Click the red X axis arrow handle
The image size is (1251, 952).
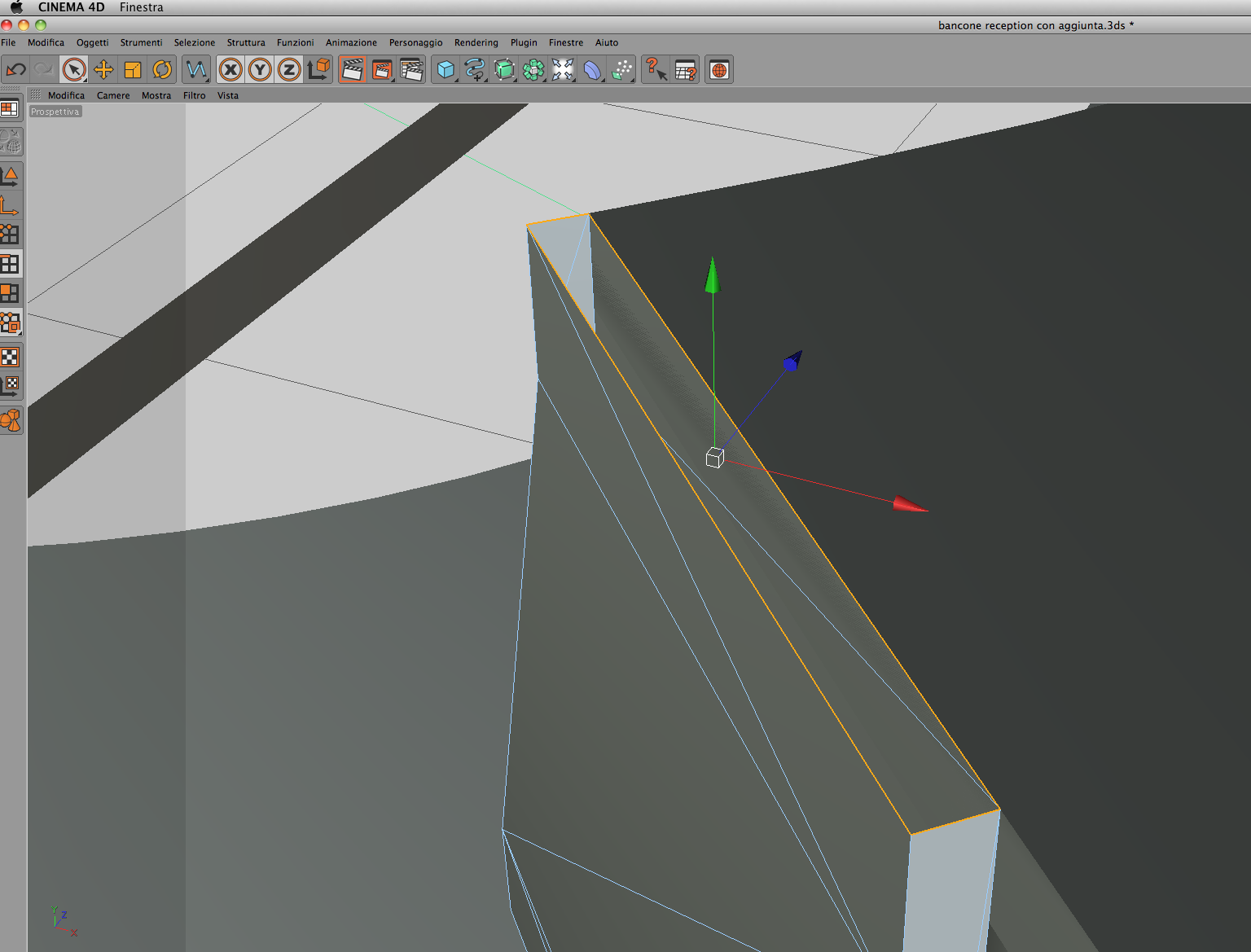coord(911,504)
